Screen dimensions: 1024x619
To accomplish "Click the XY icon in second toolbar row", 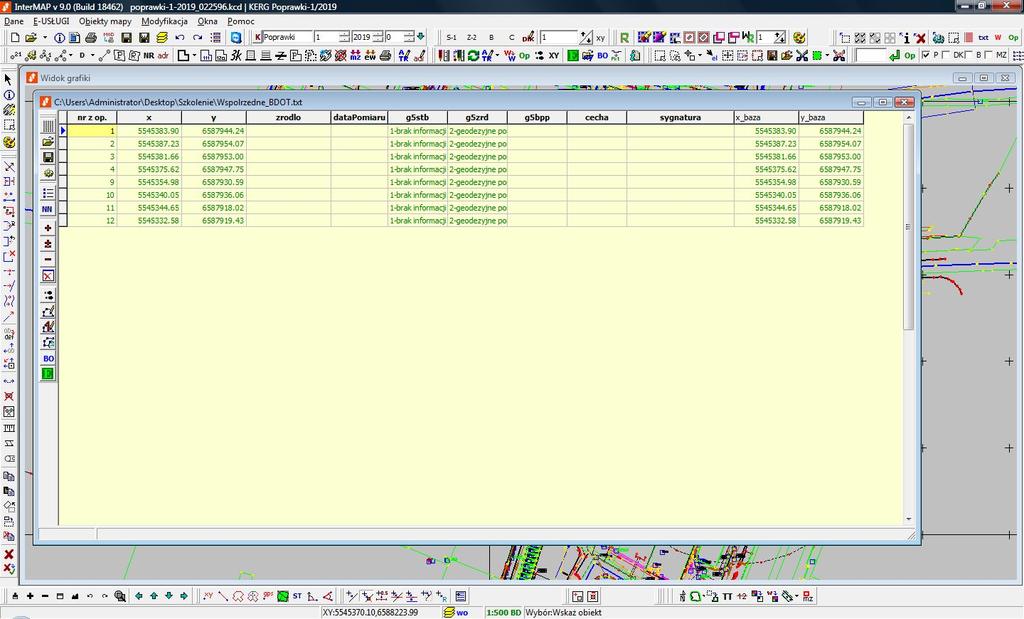I will [x=554, y=56].
